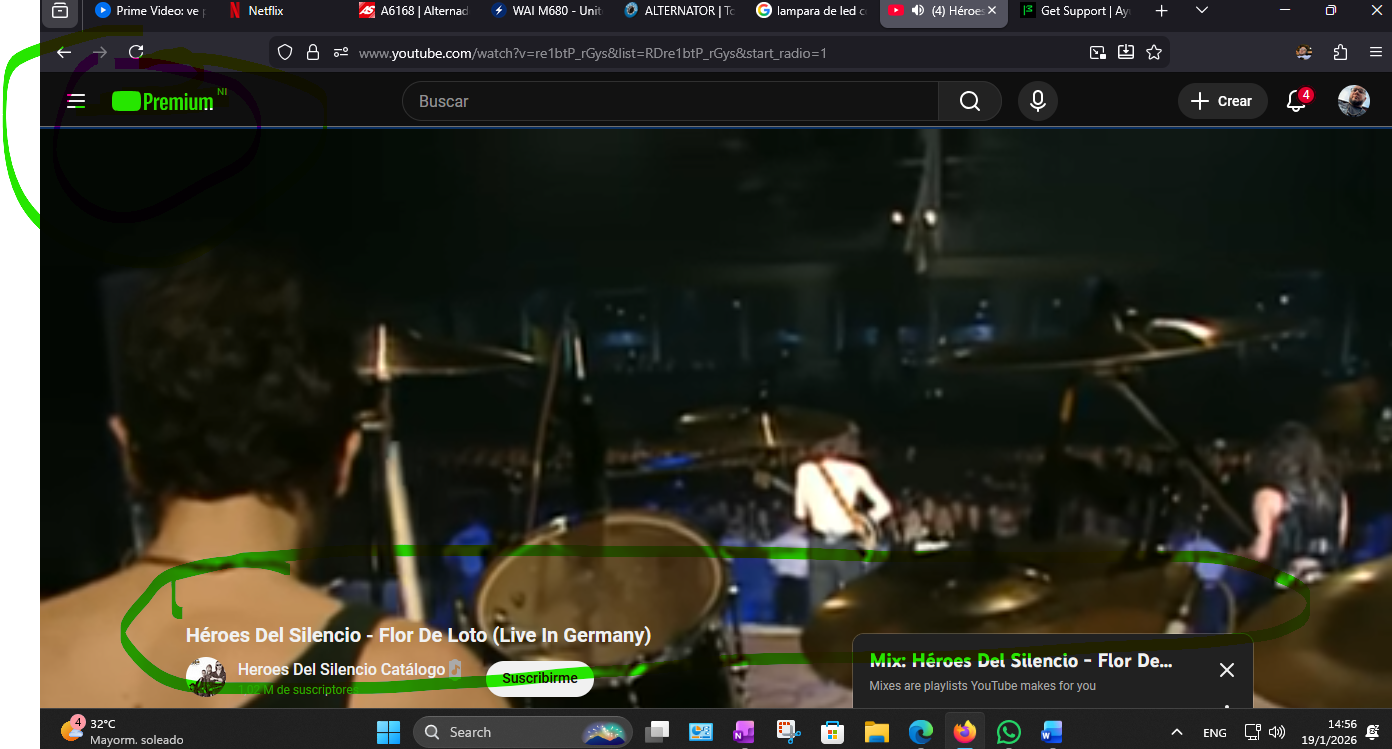This screenshot has height=749, width=1392.
Task: Click the Flor De Loto video title
Action: 418,635
